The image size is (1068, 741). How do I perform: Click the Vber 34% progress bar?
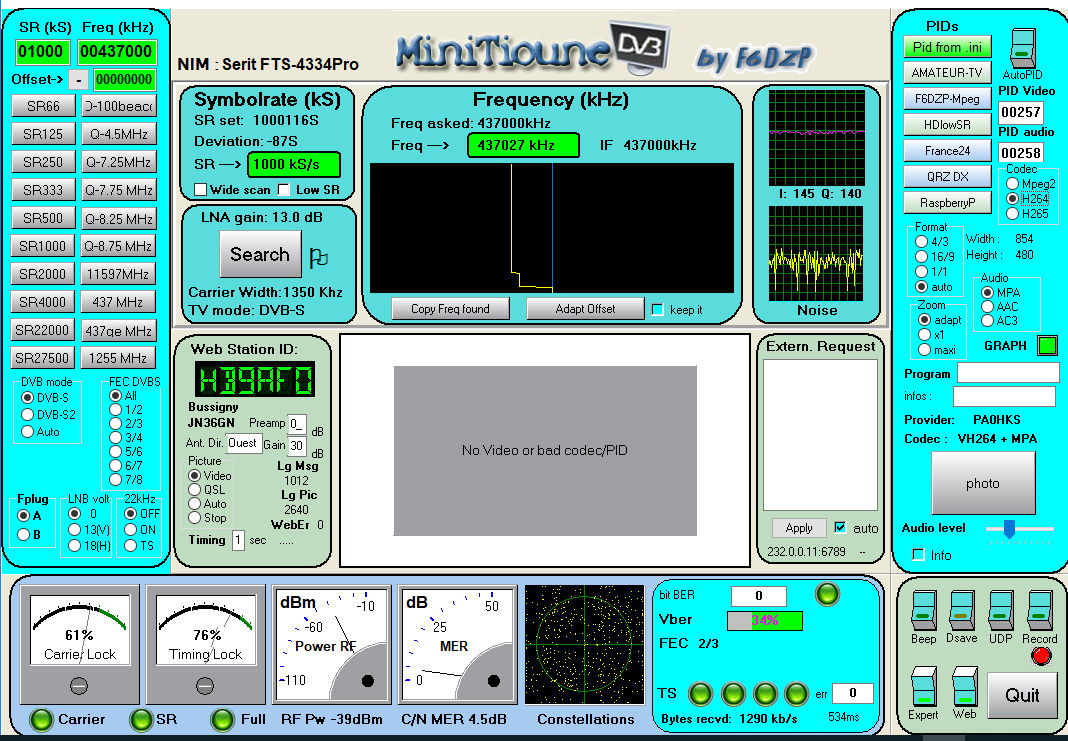pyautogui.click(x=765, y=620)
